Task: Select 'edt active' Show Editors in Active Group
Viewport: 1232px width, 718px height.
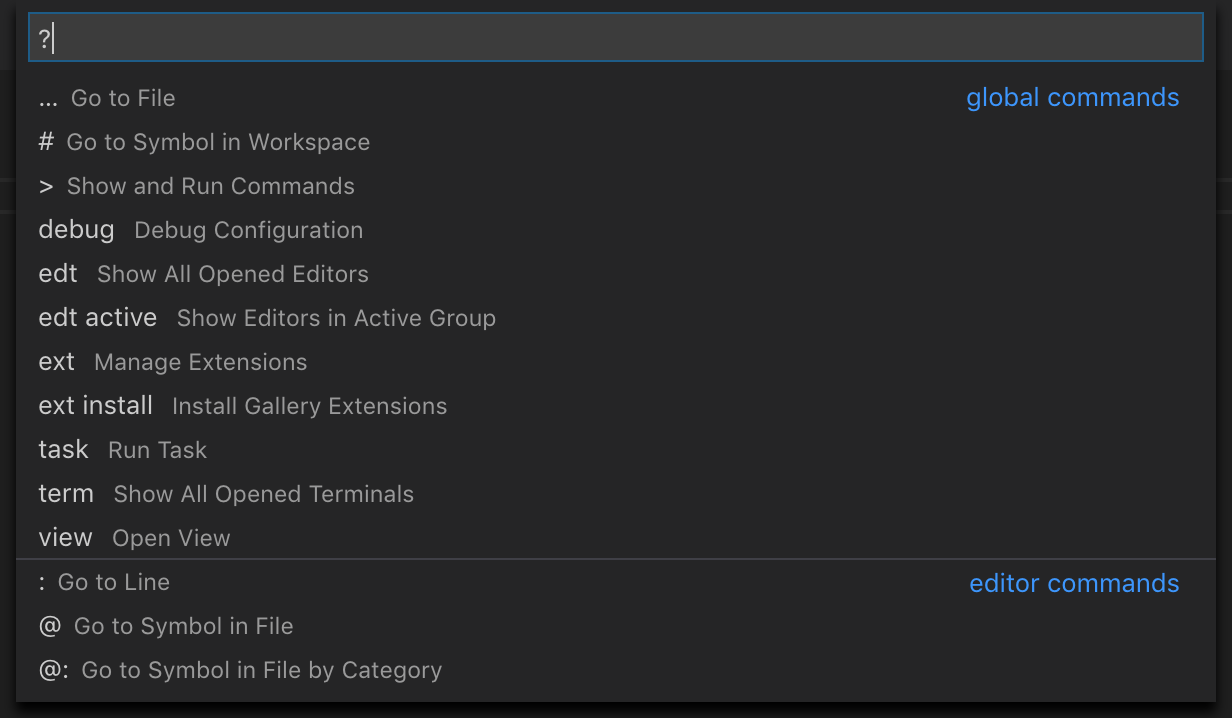Action: pos(616,318)
